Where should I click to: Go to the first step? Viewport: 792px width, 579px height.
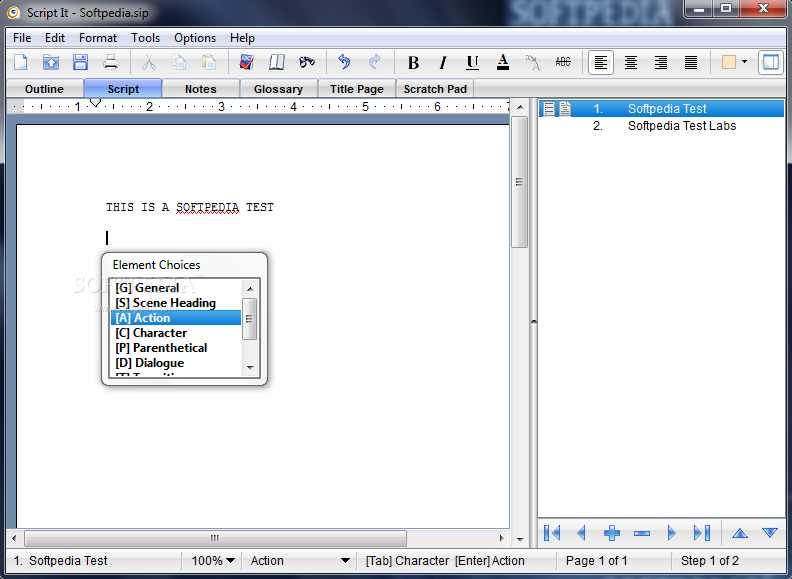click(x=552, y=533)
